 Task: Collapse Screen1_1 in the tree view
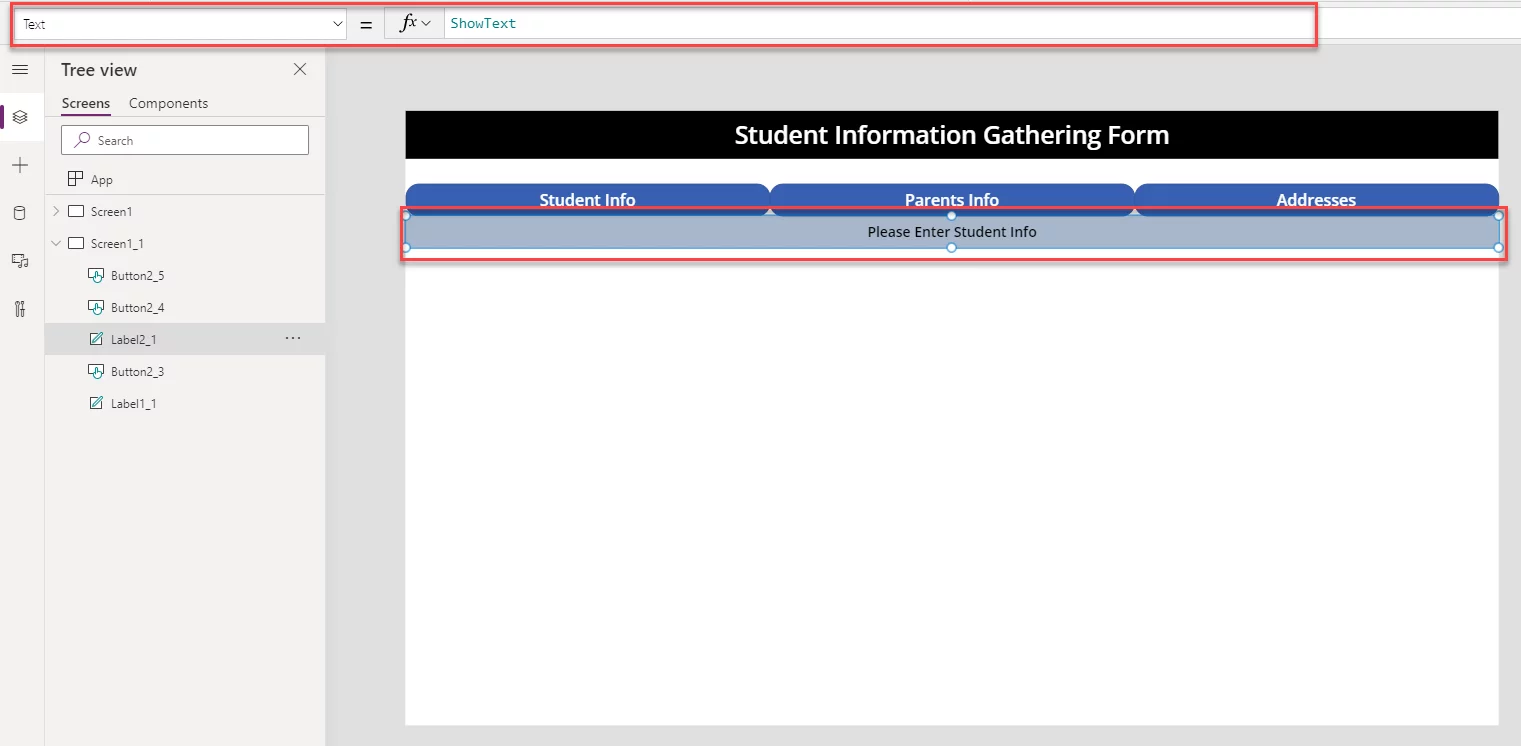click(x=56, y=243)
